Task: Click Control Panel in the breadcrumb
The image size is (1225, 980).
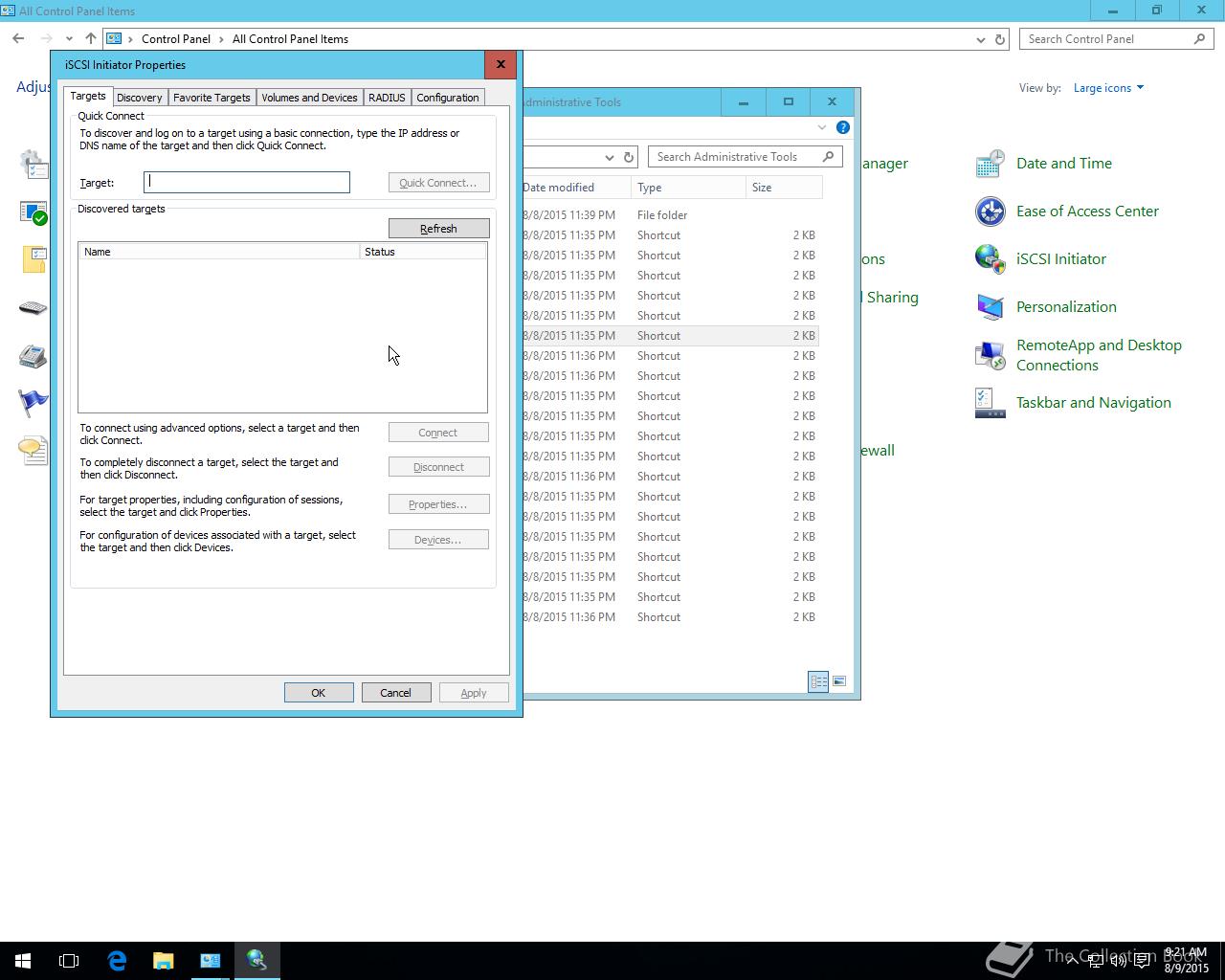Action: pos(176,39)
